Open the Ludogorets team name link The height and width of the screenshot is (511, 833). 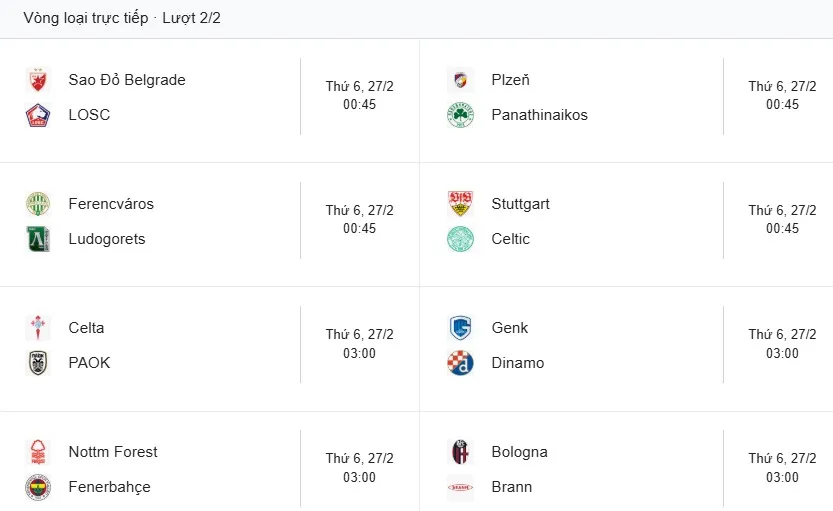pos(107,239)
